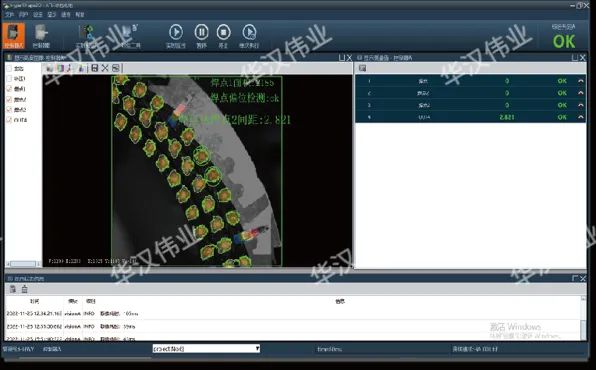
Task: Uncheck the third checkbox in left list
Action: 9,89
